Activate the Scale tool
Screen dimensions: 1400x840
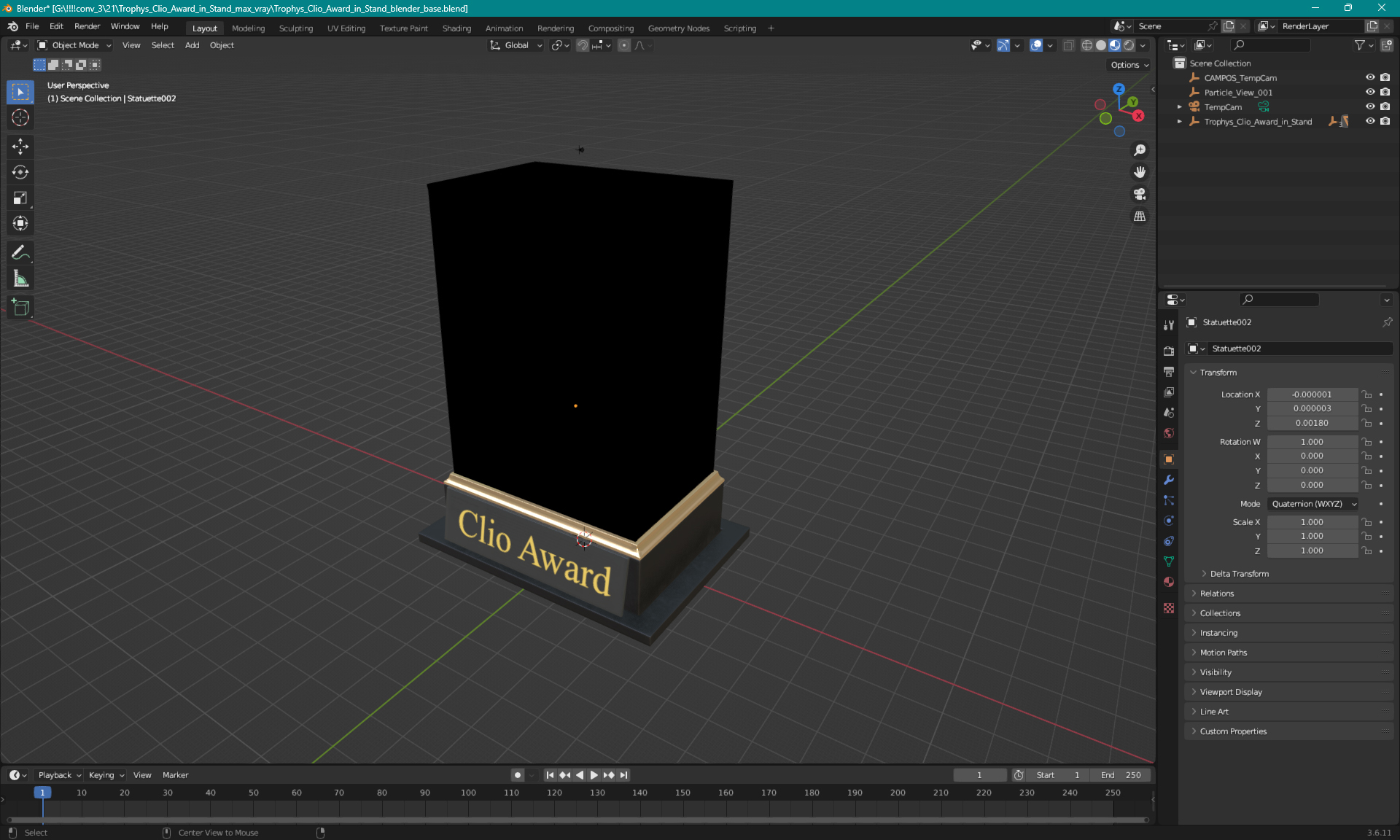20,198
